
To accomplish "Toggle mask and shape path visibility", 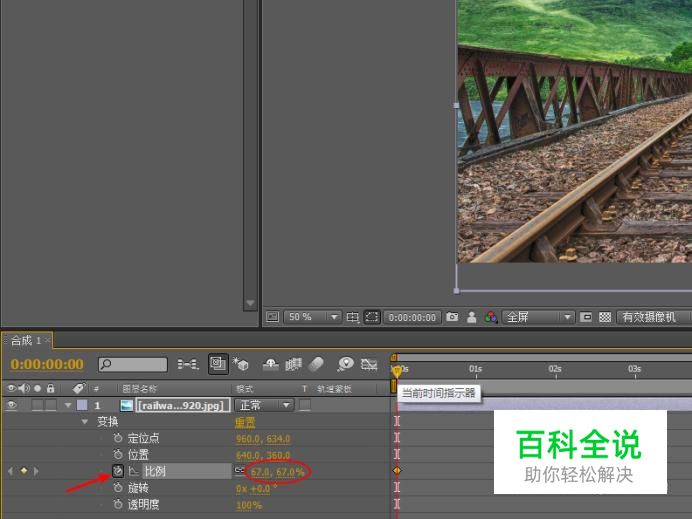I will click(x=372, y=317).
